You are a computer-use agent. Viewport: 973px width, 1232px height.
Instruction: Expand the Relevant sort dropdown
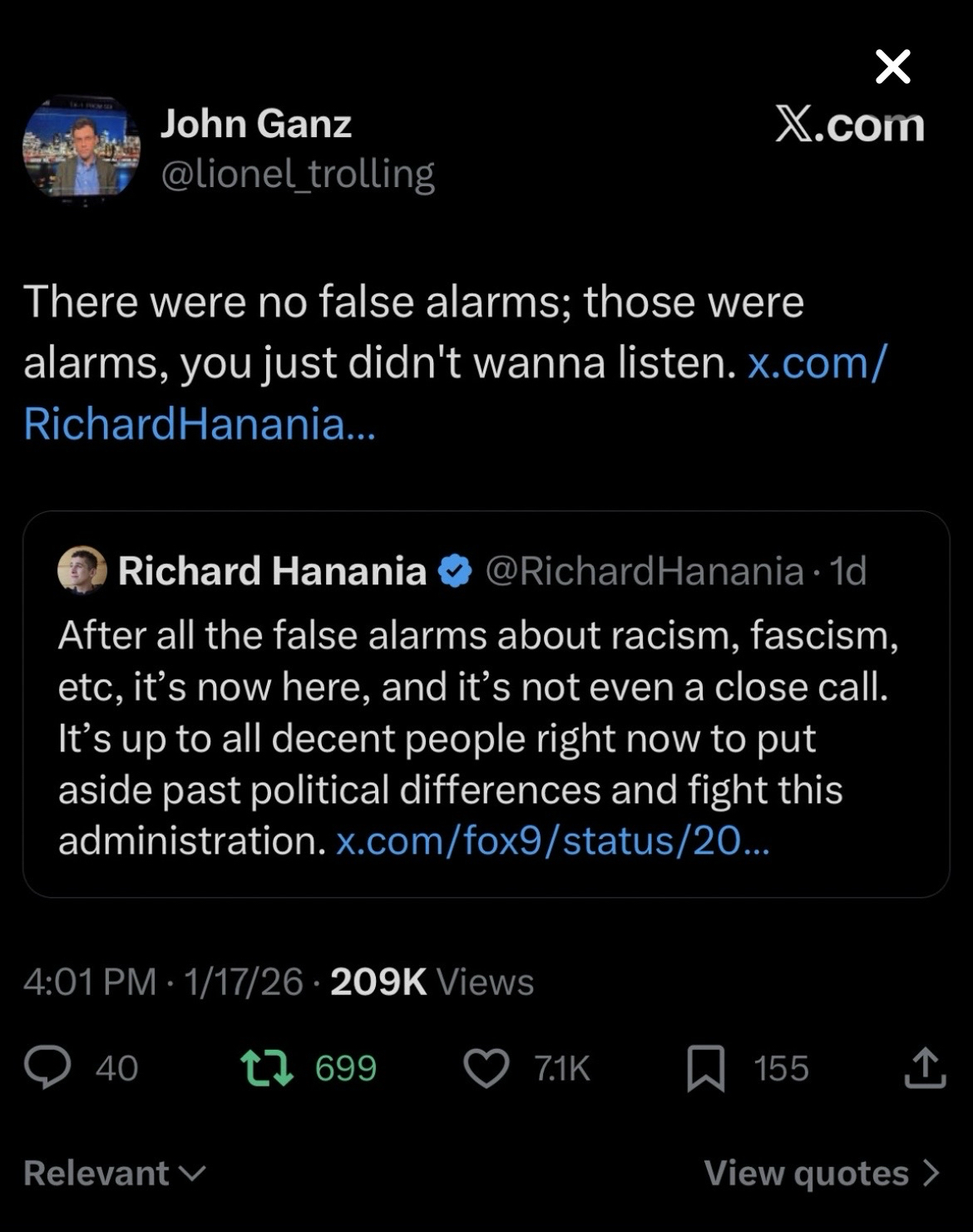point(114,1173)
